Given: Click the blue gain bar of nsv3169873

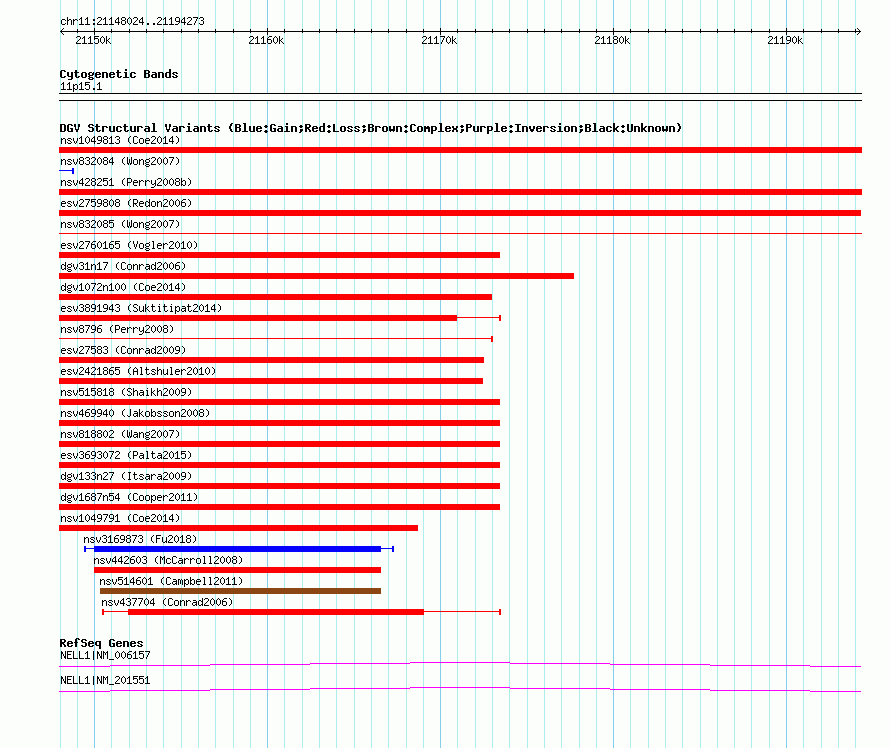Looking at the screenshot, I should 237,549.
